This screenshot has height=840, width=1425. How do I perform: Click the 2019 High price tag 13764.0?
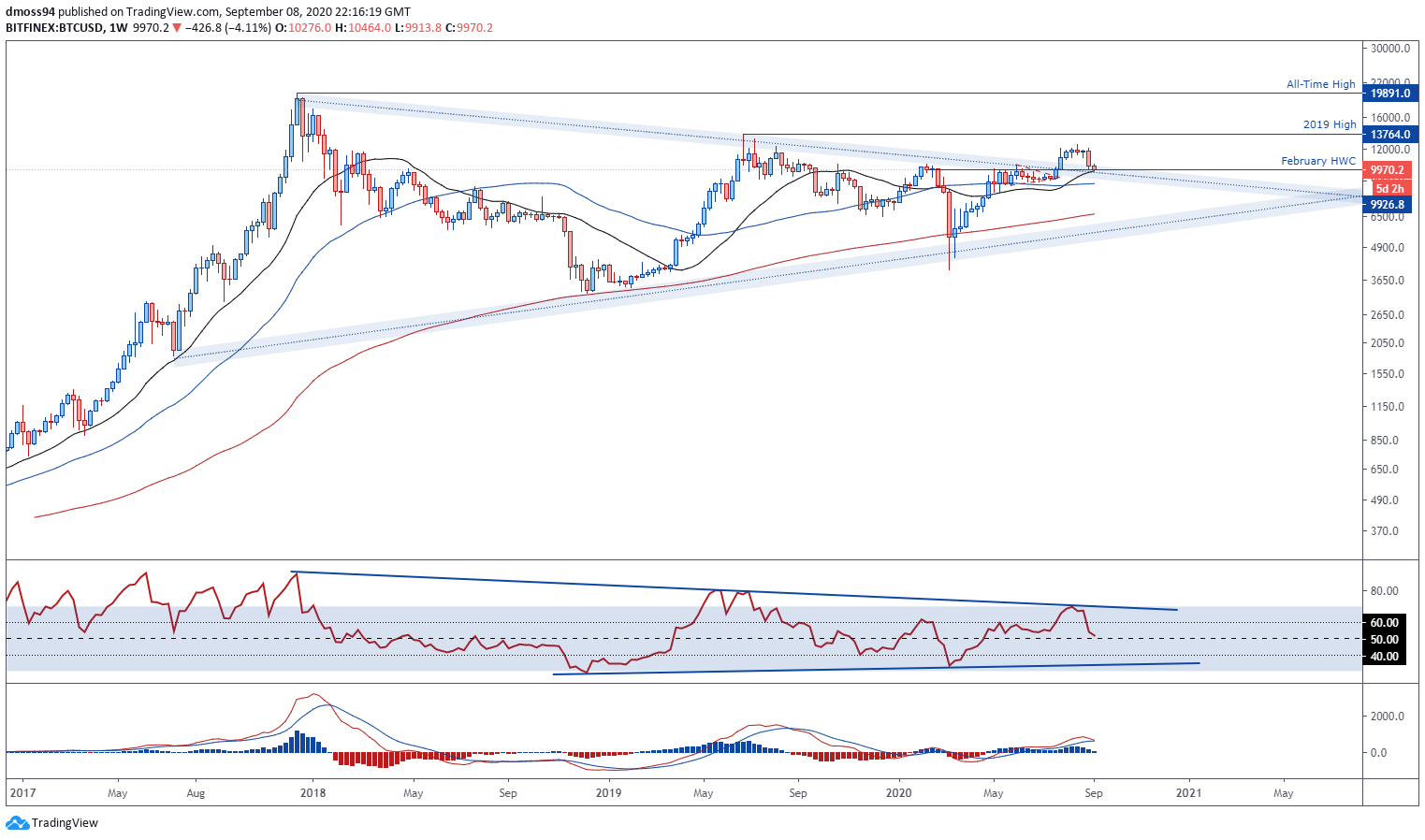[x=1389, y=135]
